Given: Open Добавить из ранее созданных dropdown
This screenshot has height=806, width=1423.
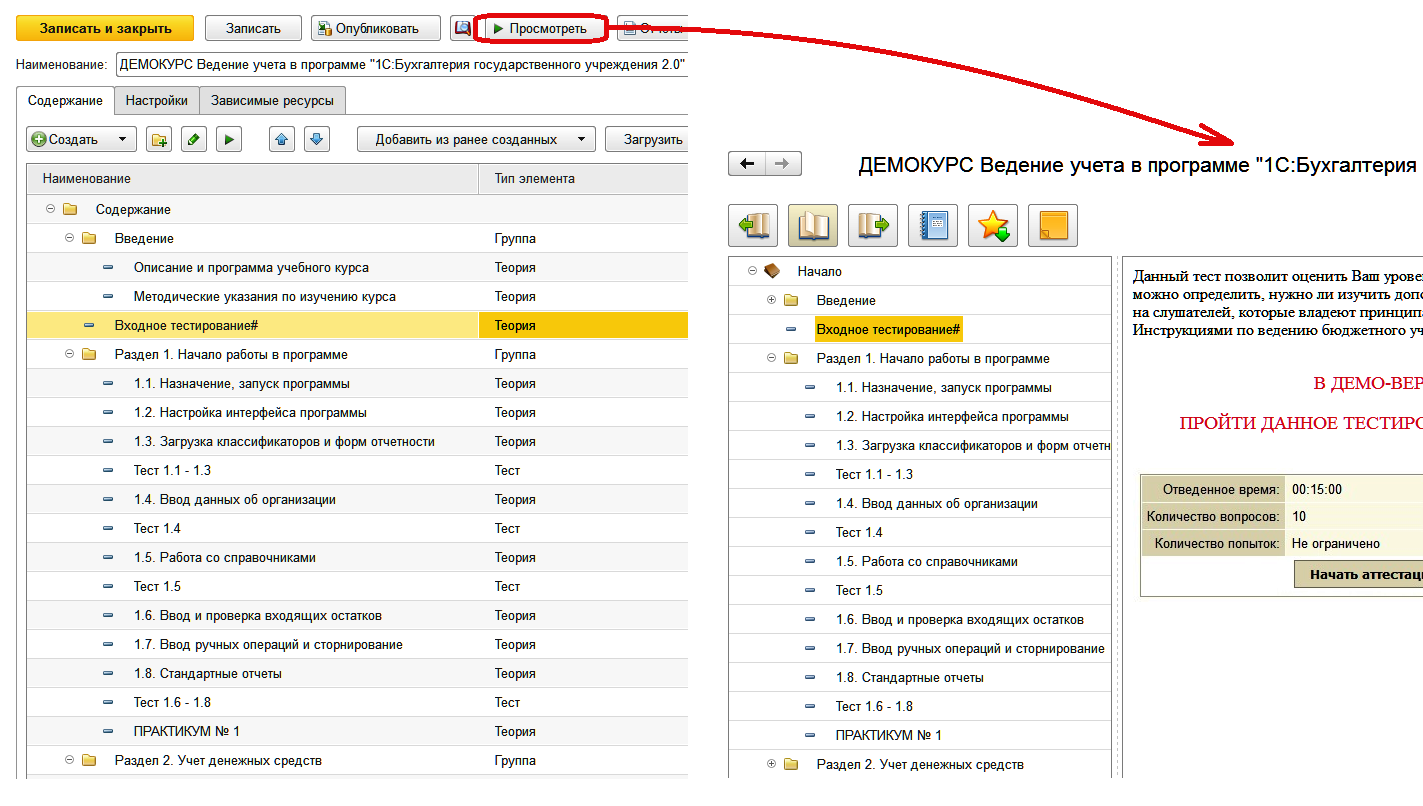Looking at the screenshot, I should coord(582,140).
